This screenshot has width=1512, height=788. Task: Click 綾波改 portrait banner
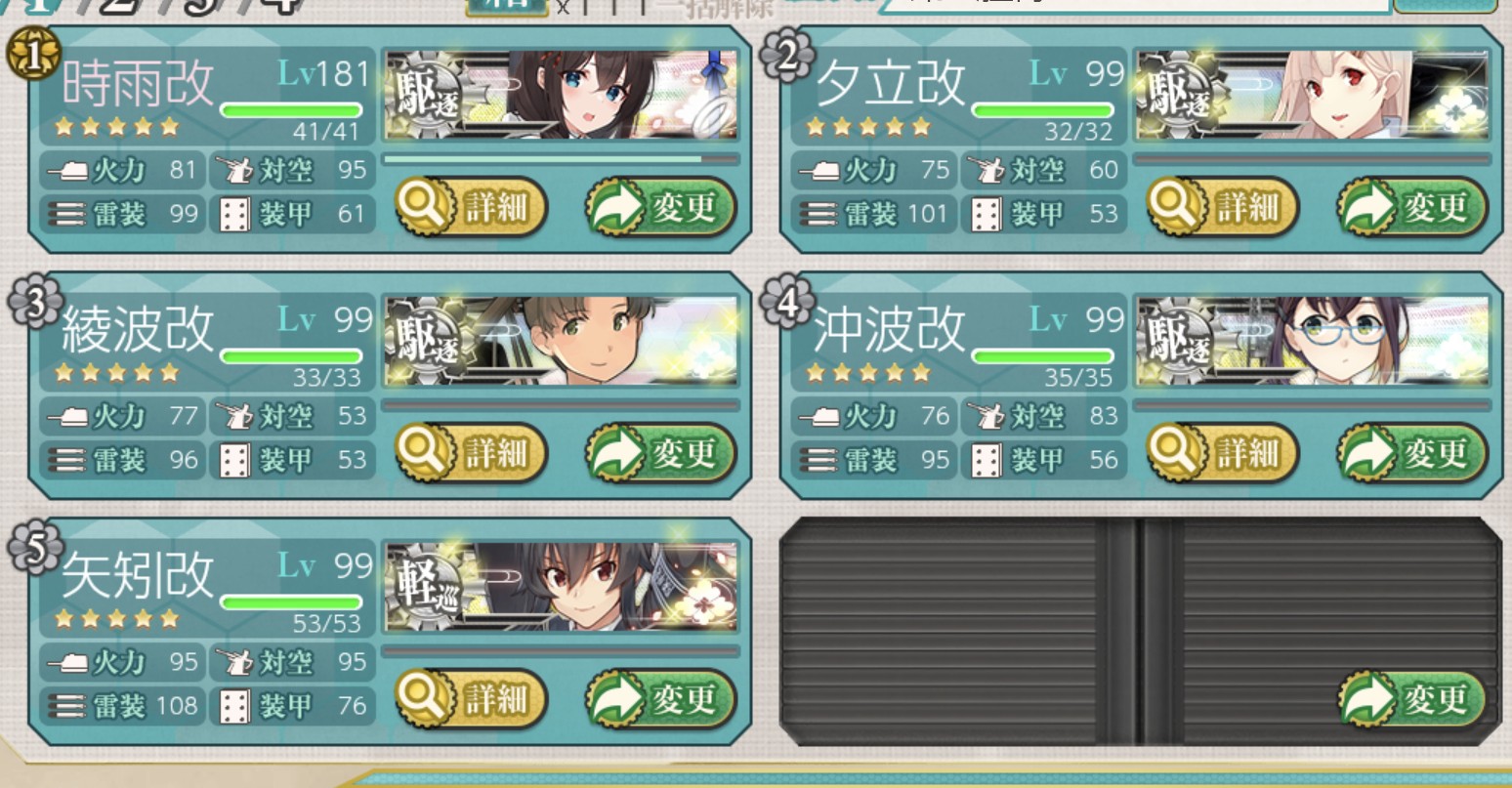pyautogui.click(x=562, y=341)
